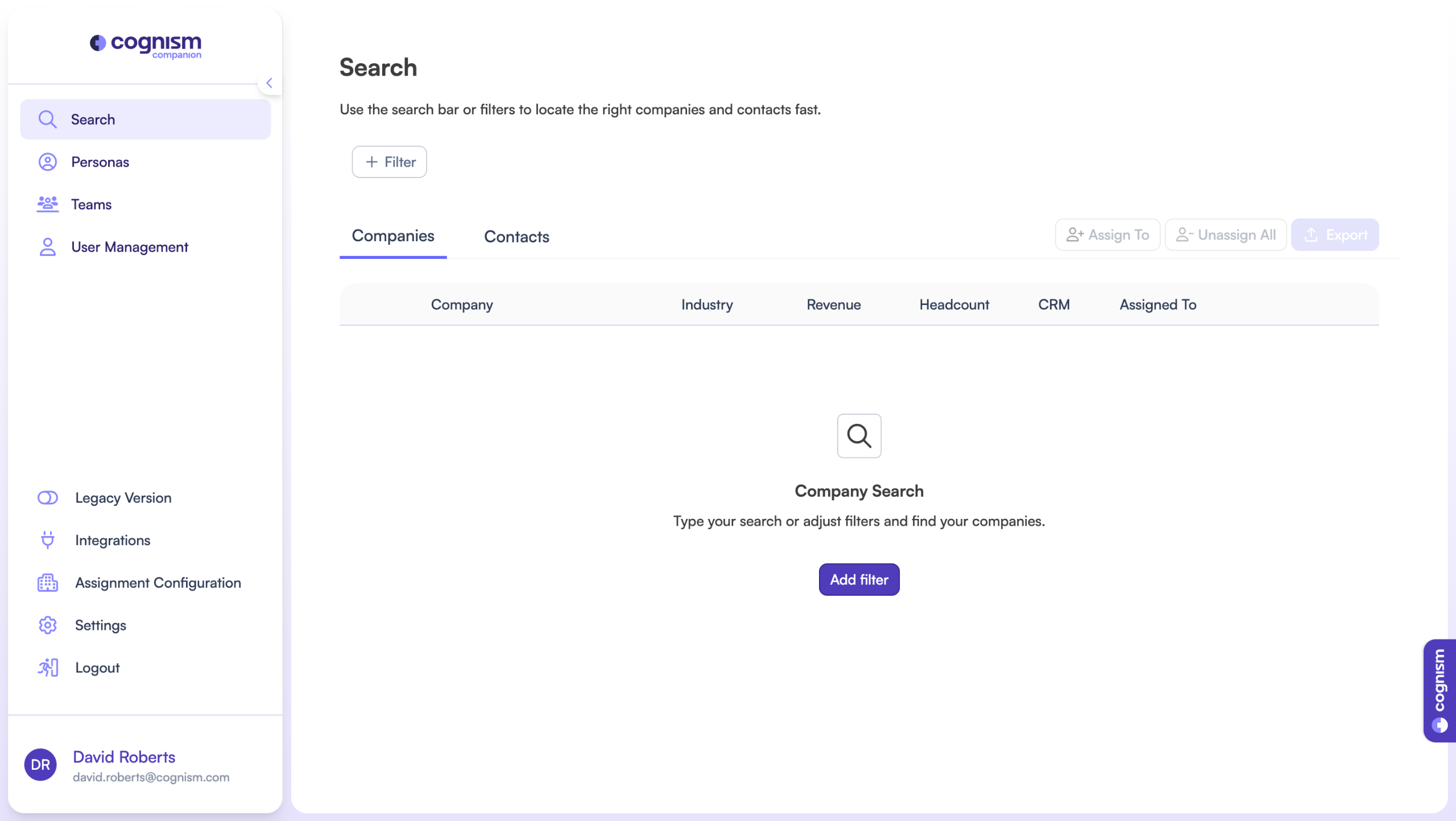Click the magnifier icon above Company Search
1456x821 pixels.
(x=859, y=436)
